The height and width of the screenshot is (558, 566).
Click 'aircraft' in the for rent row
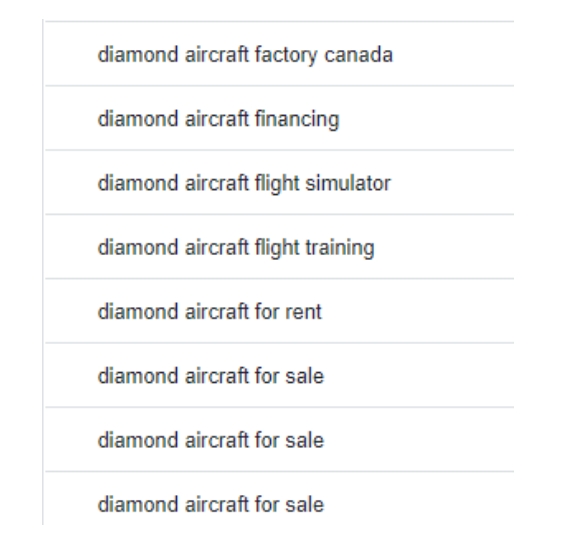coord(217,312)
